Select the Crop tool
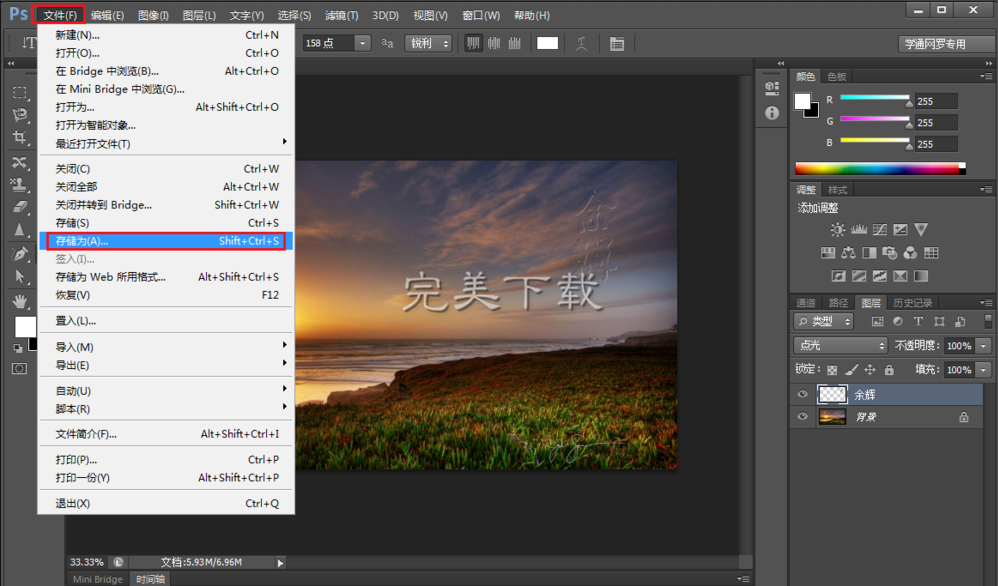998x586 pixels. pos(19,138)
